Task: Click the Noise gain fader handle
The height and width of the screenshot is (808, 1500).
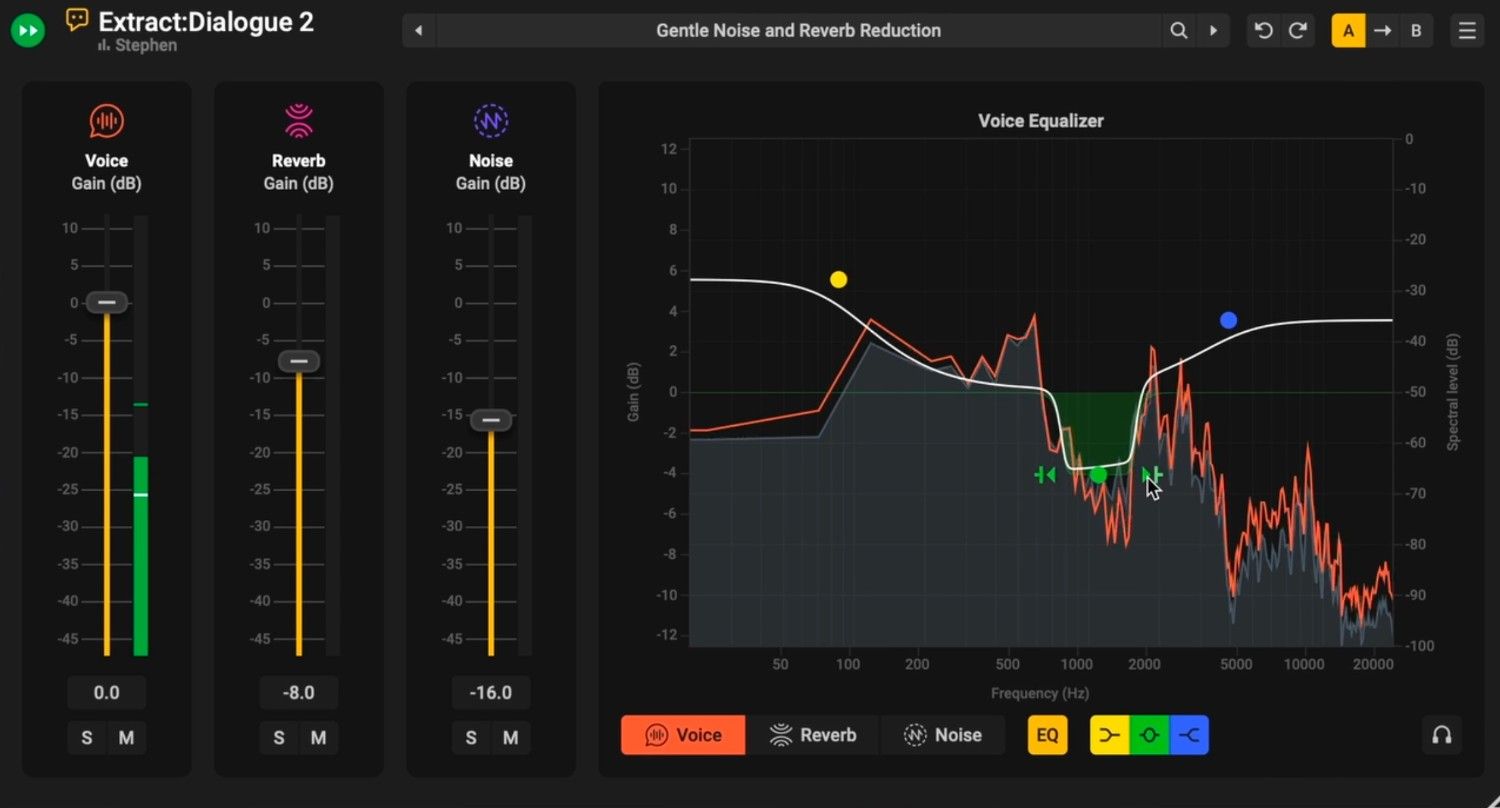Action: [x=491, y=420]
